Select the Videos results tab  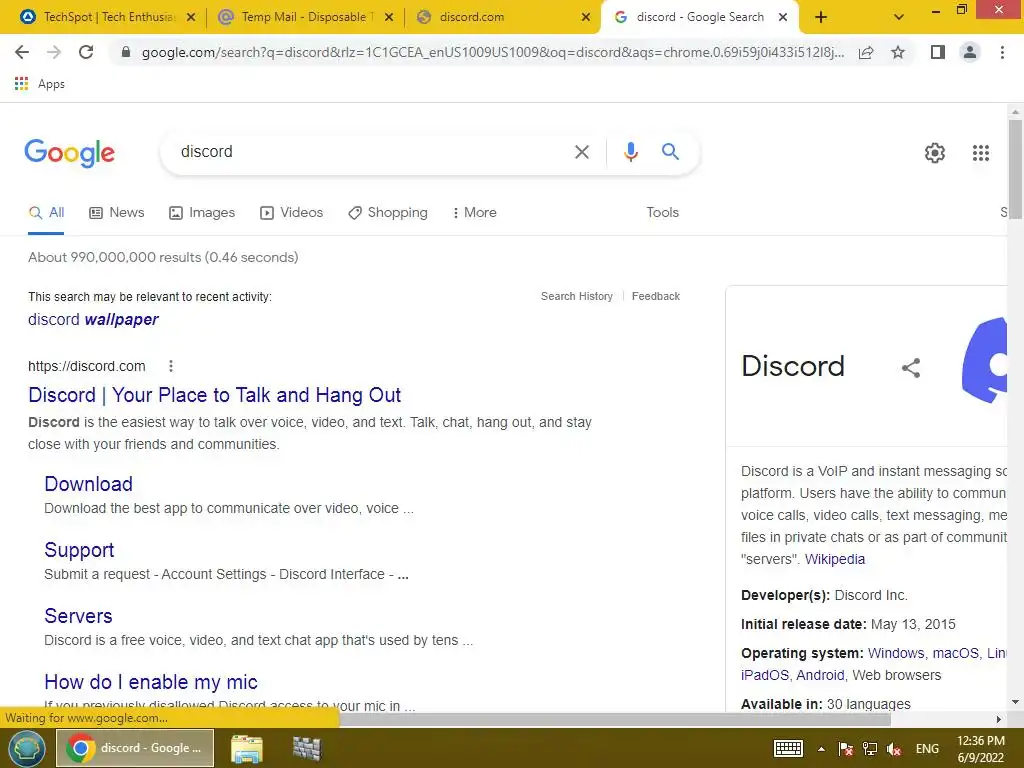click(291, 213)
